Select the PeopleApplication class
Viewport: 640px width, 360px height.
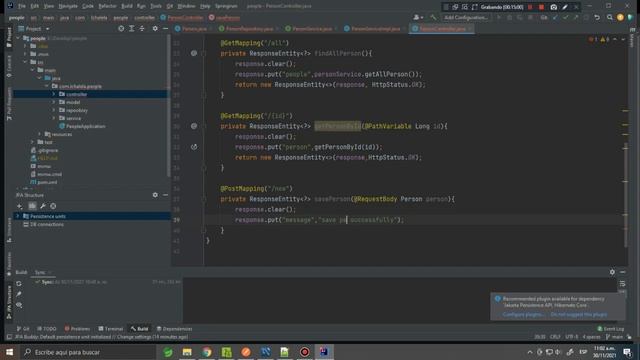pyautogui.click(x=82, y=126)
